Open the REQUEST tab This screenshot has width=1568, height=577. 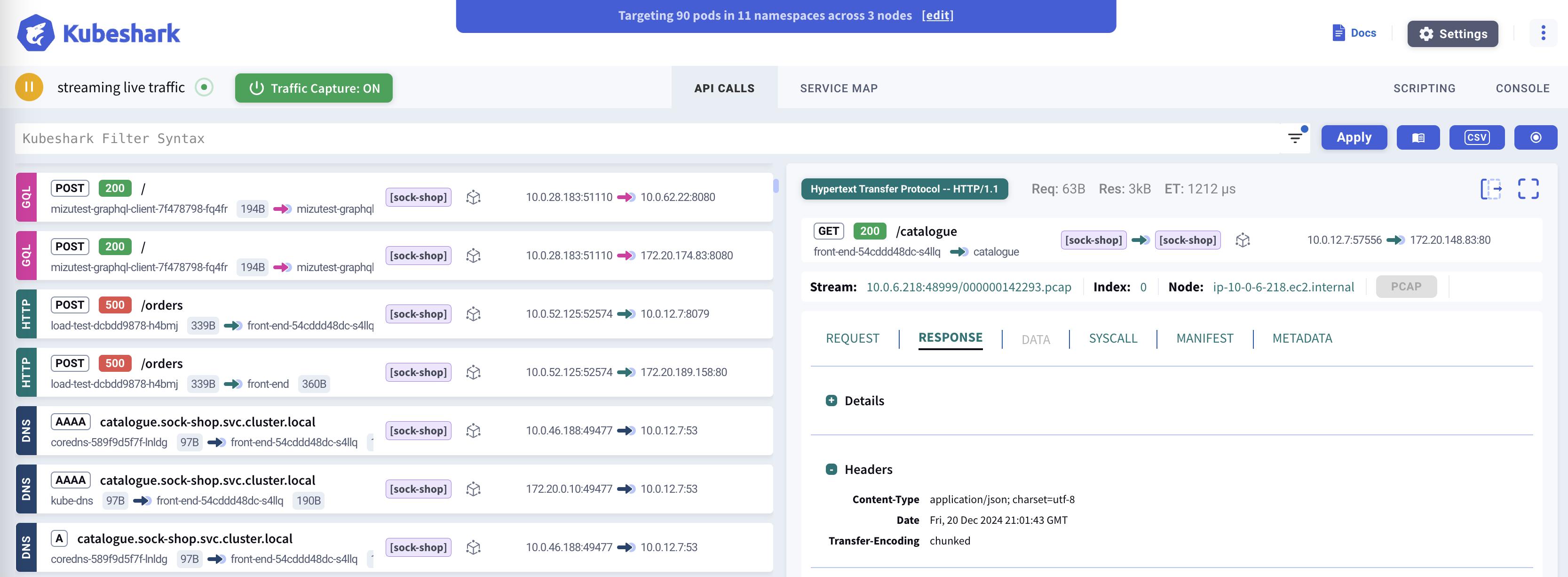coord(852,338)
